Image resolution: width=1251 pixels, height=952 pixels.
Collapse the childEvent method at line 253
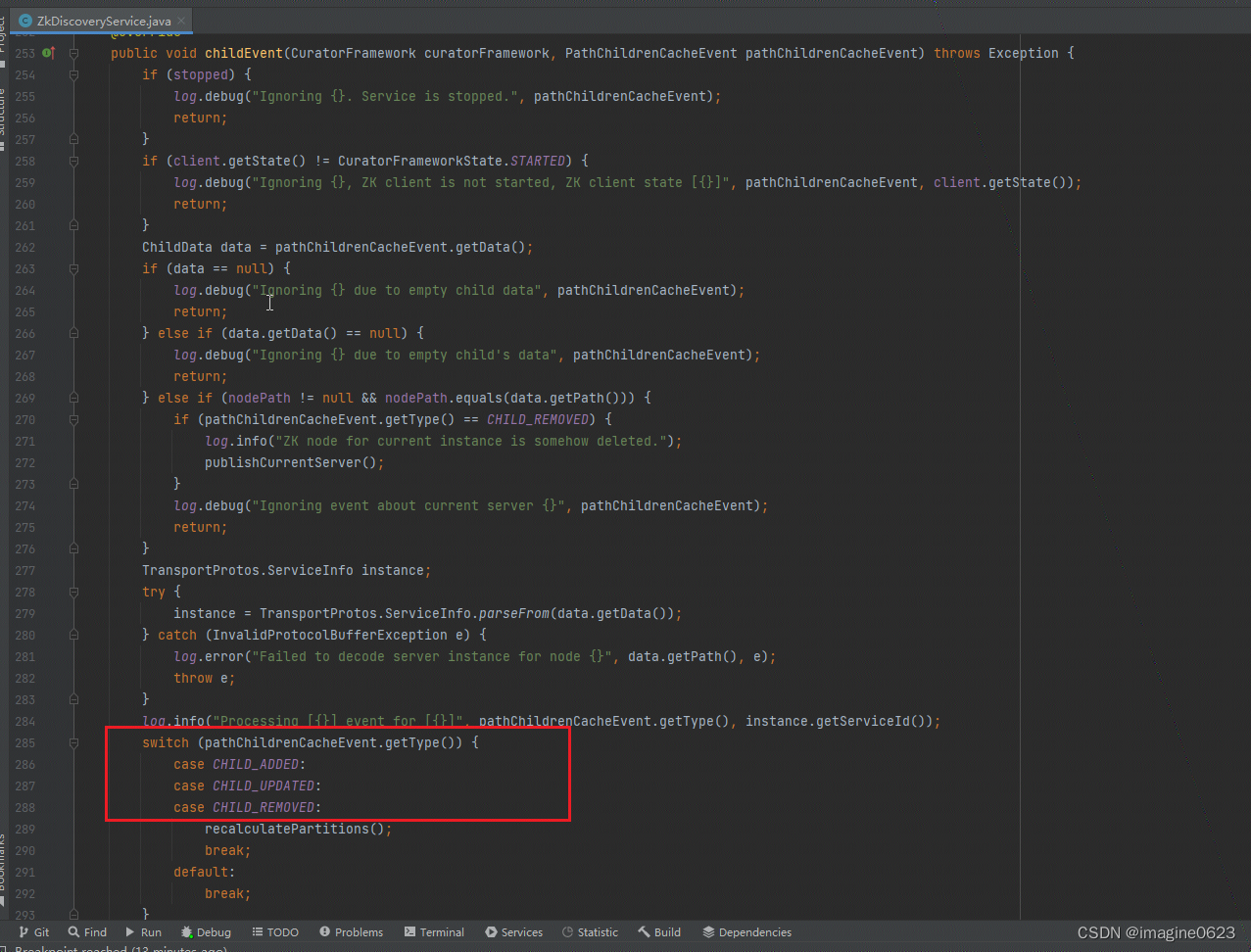tap(73, 53)
